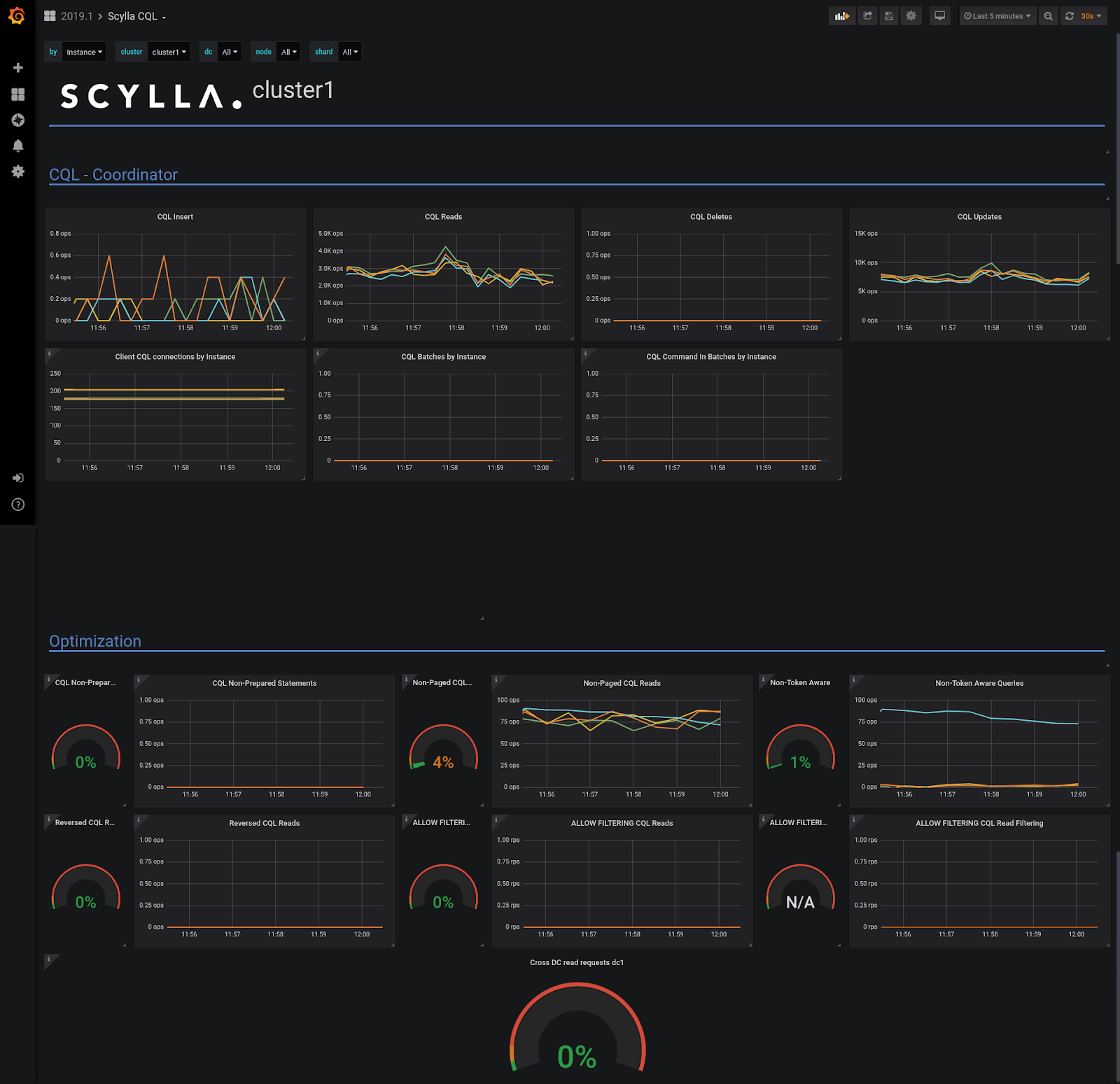
Task: Refresh the dashboard with the refresh icon
Action: [x=1070, y=16]
